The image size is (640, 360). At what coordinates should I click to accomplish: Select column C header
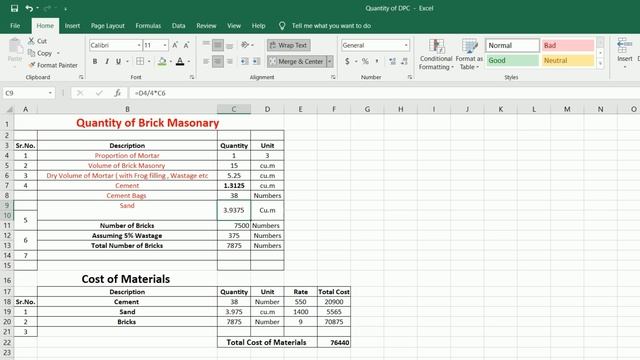[234, 109]
